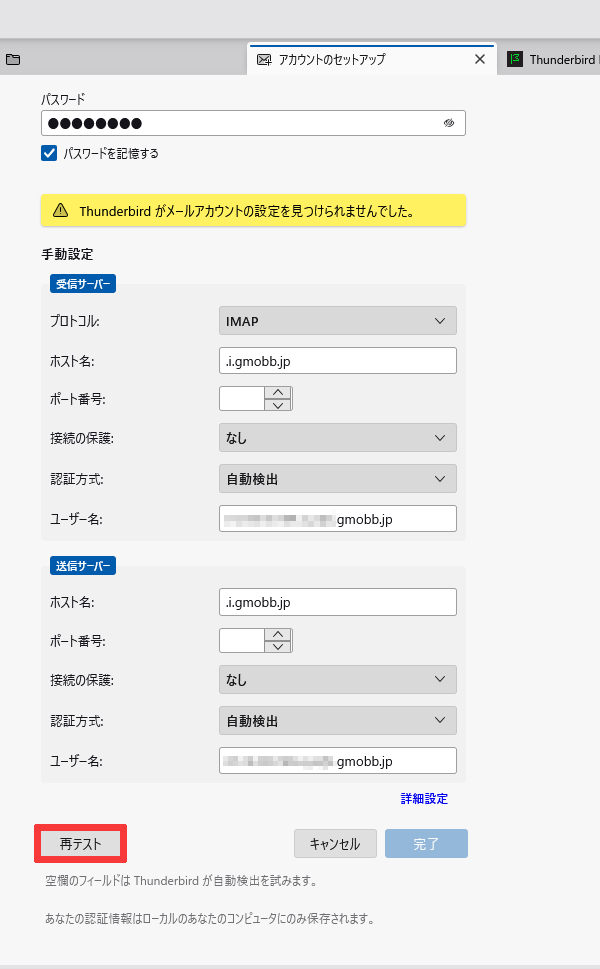
Task: Close the アカウントのセットアップ tab
Action: click(480, 59)
